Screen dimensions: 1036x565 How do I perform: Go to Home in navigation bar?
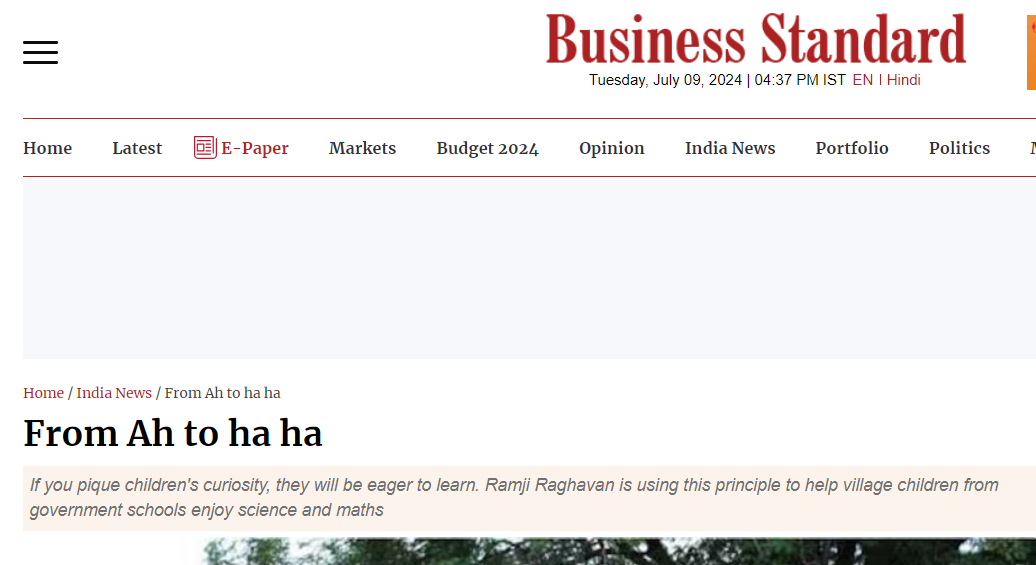pyautogui.click(x=48, y=148)
